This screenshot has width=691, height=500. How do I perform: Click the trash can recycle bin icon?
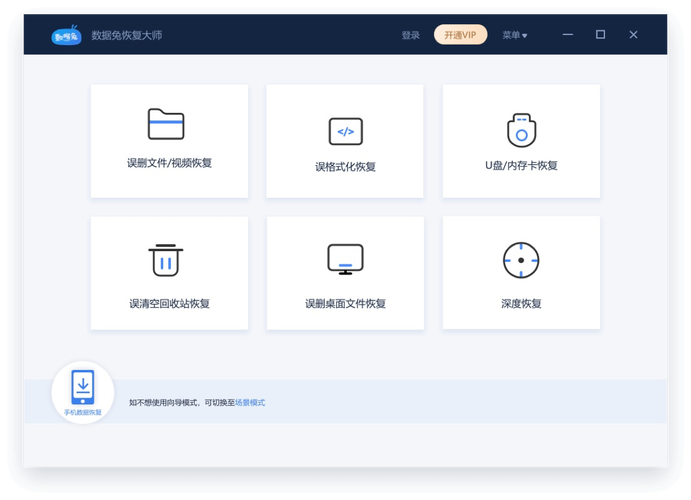[x=166, y=260]
